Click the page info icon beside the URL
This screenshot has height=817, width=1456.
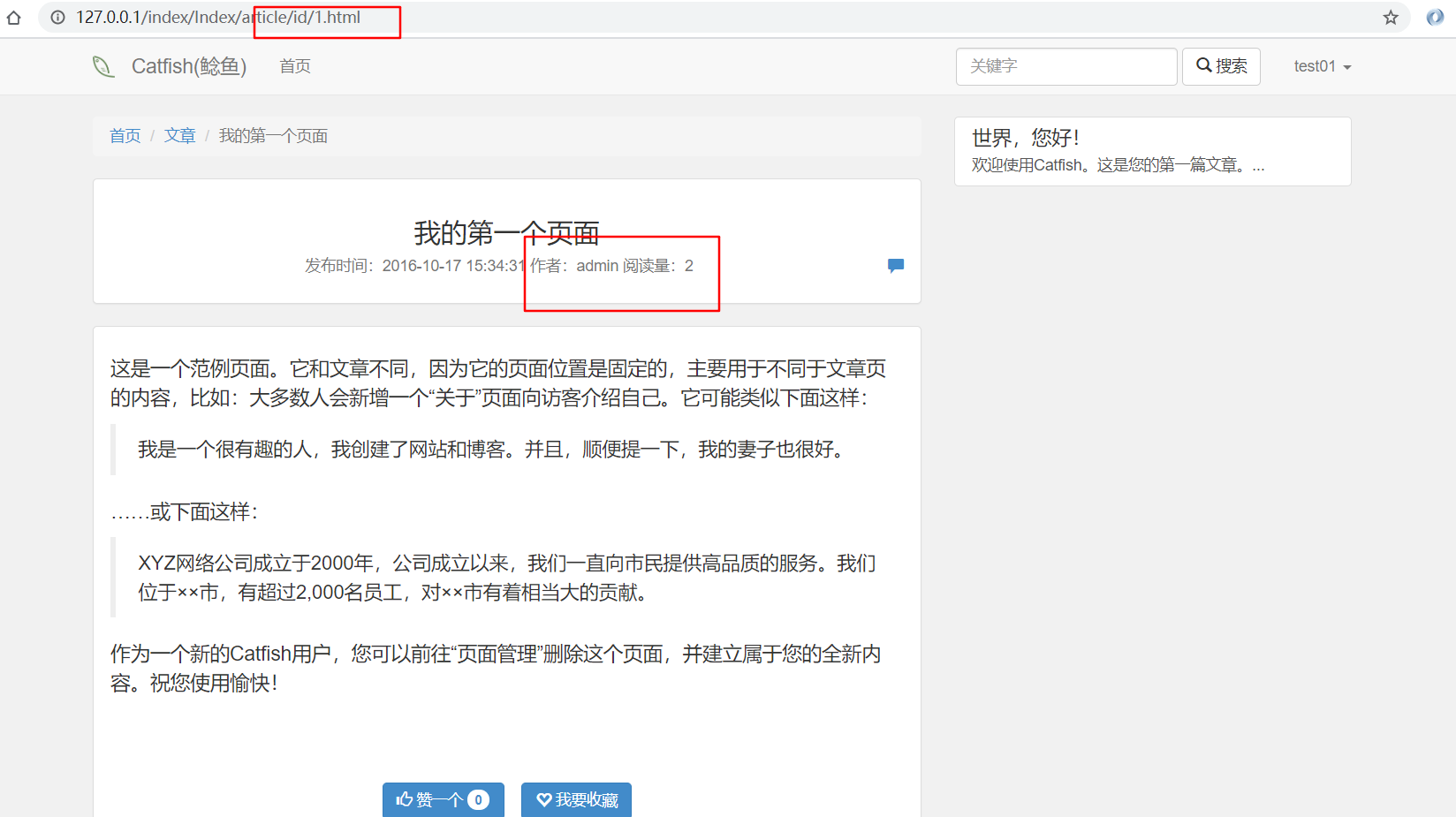[x=57, y=17]
